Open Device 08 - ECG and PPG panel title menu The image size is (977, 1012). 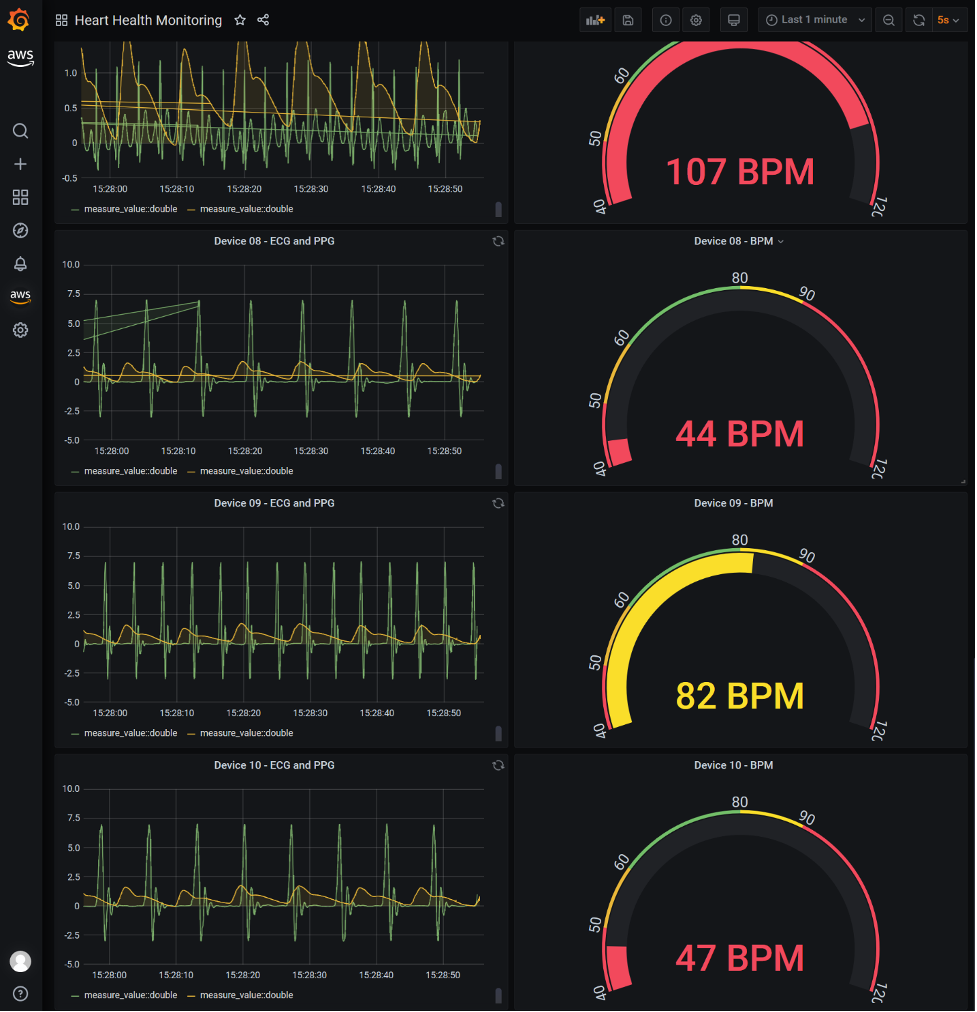coord(274,241)
